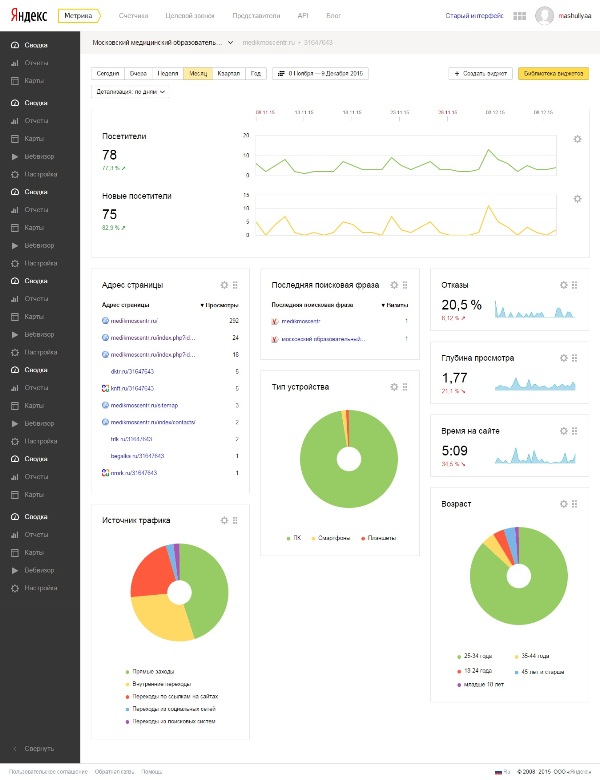The height and width of the screenshot is (780, 600).
Task: Open settings gear for Посетители chart
Action: (577, 139)
